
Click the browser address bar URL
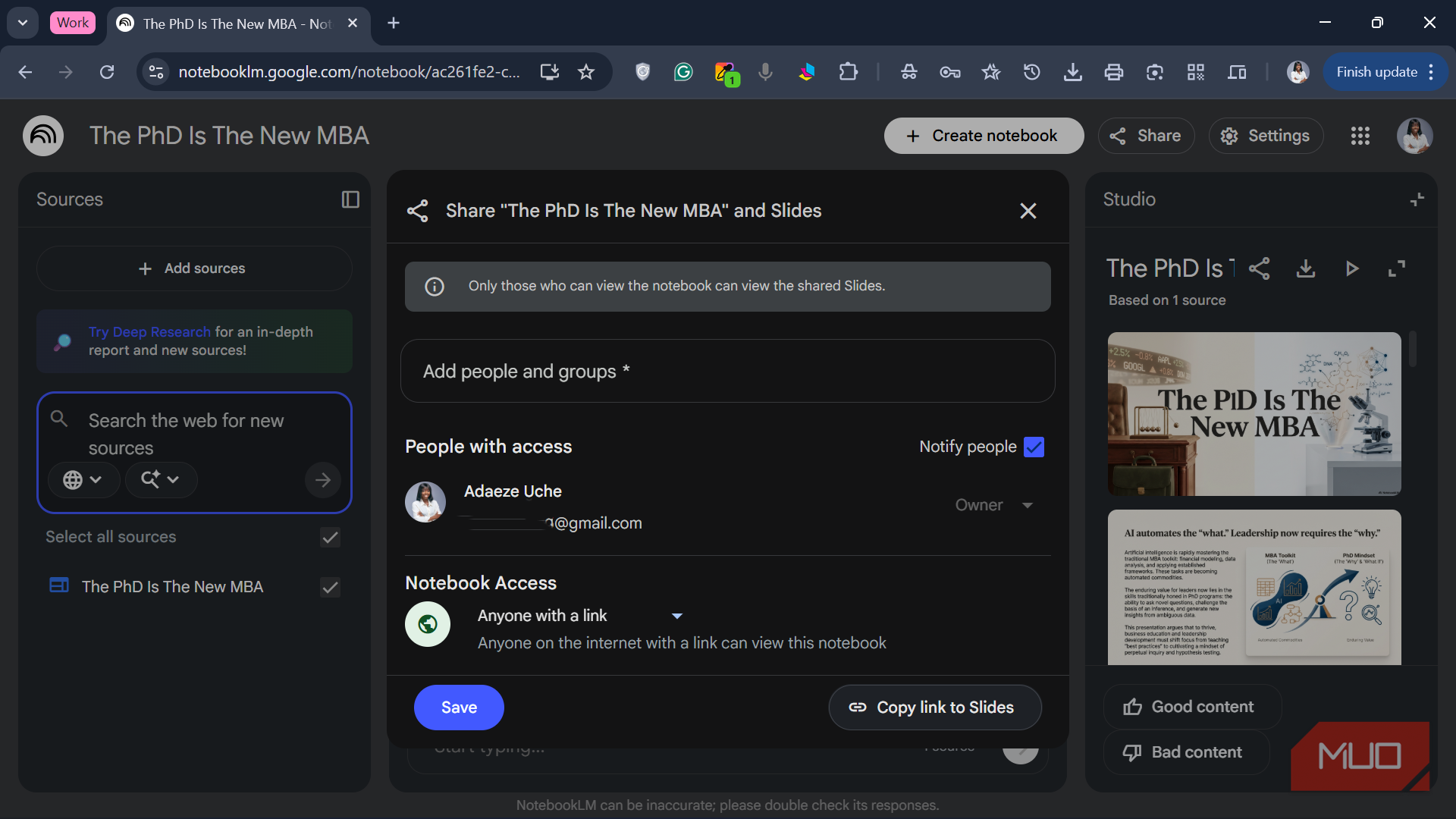349,72
